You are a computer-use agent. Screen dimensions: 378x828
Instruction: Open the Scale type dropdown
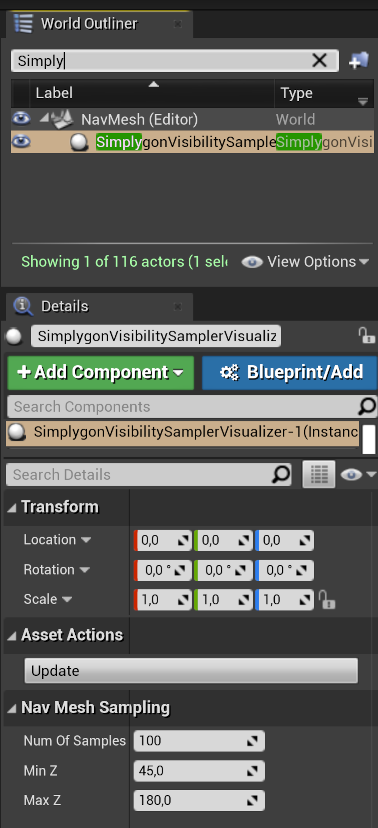click(x=67, y=599)
